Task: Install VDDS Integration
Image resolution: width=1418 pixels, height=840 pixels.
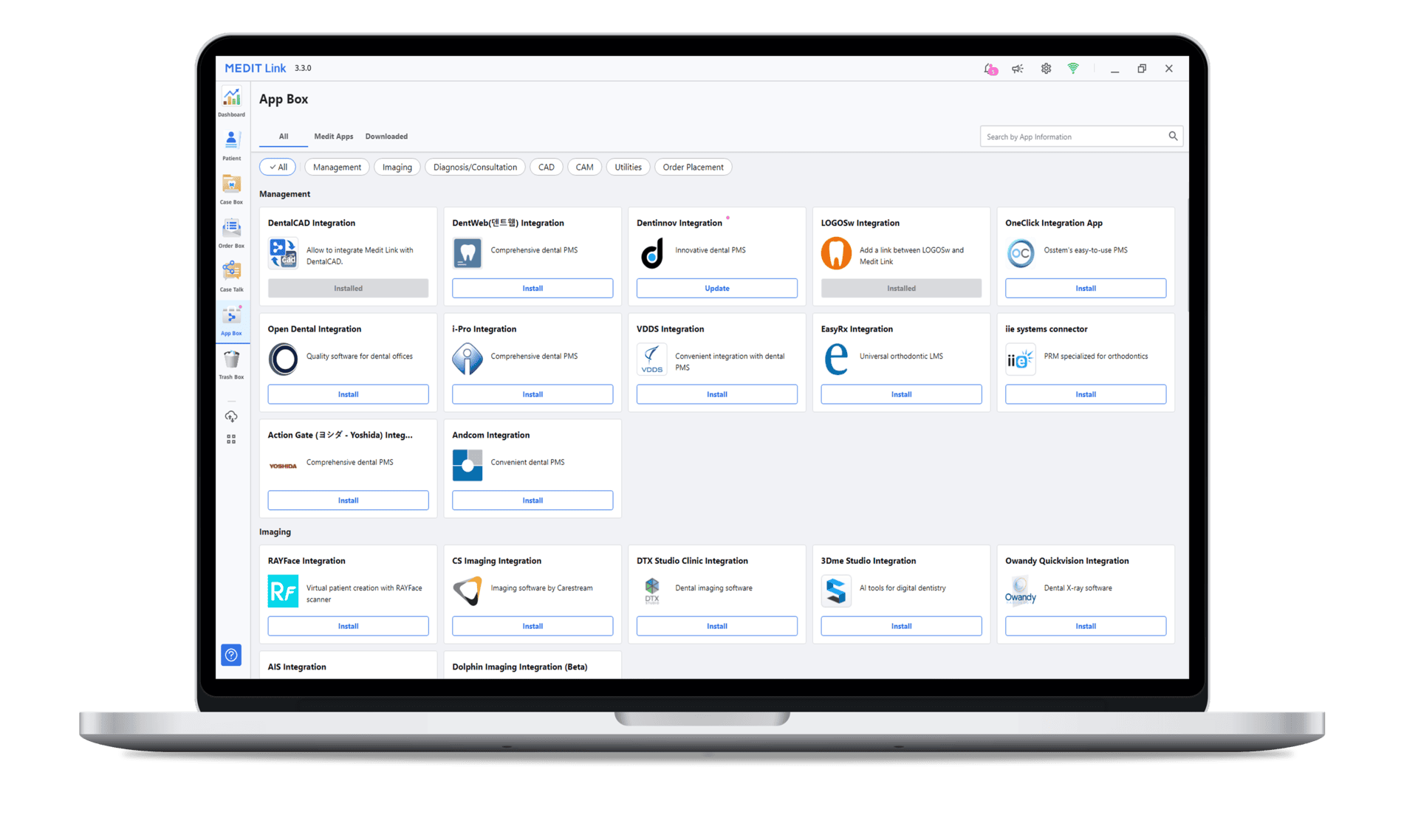Action: tap(717, 395)
